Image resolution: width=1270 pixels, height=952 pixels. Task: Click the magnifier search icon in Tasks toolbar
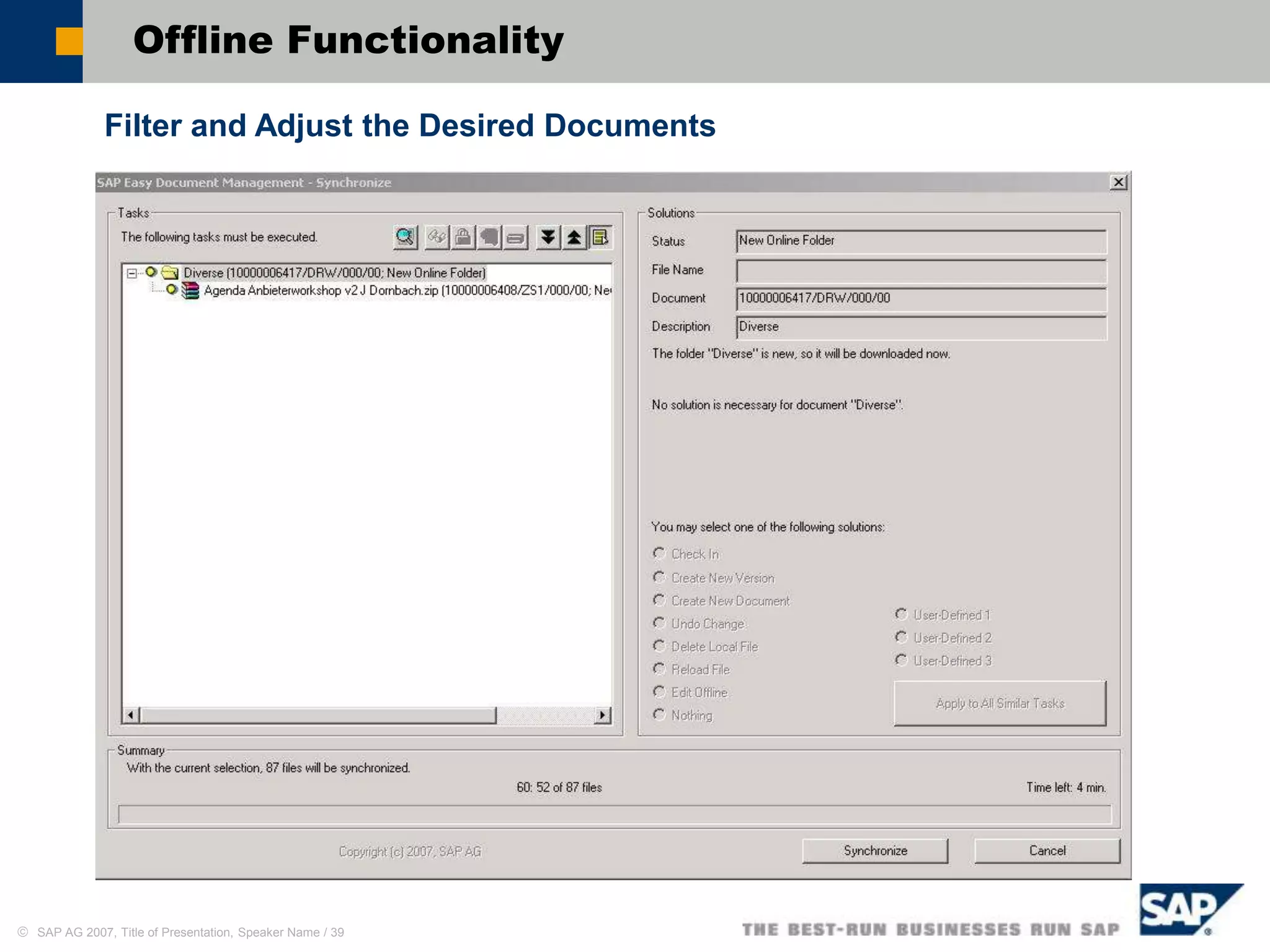tap(406, 237)
